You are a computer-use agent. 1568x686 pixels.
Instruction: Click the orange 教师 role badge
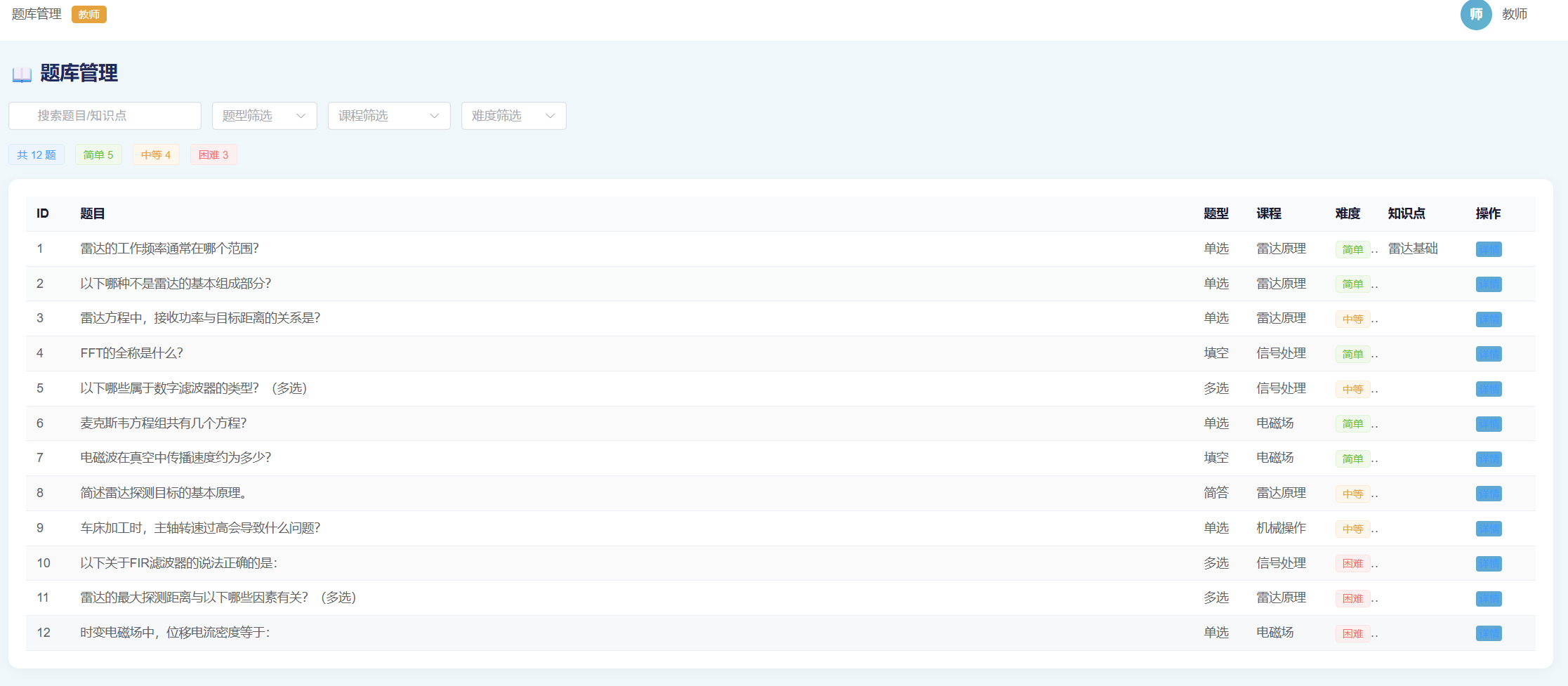coord(88,15)
